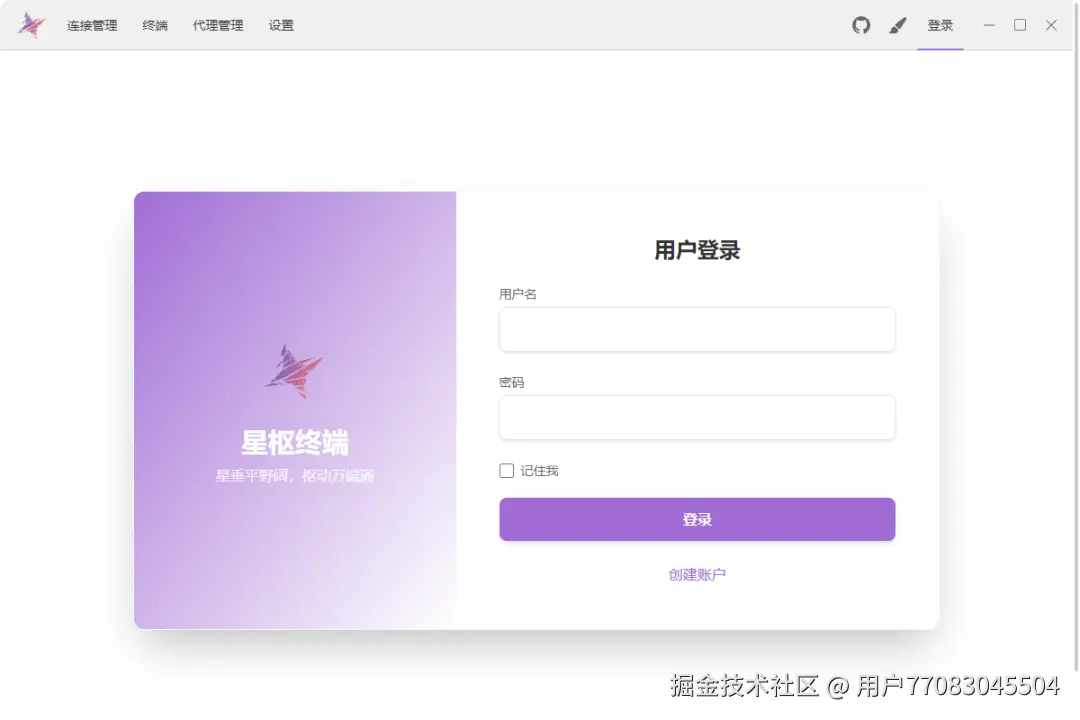Minimize the application window
1080x720 pixels.
point(989,25)
